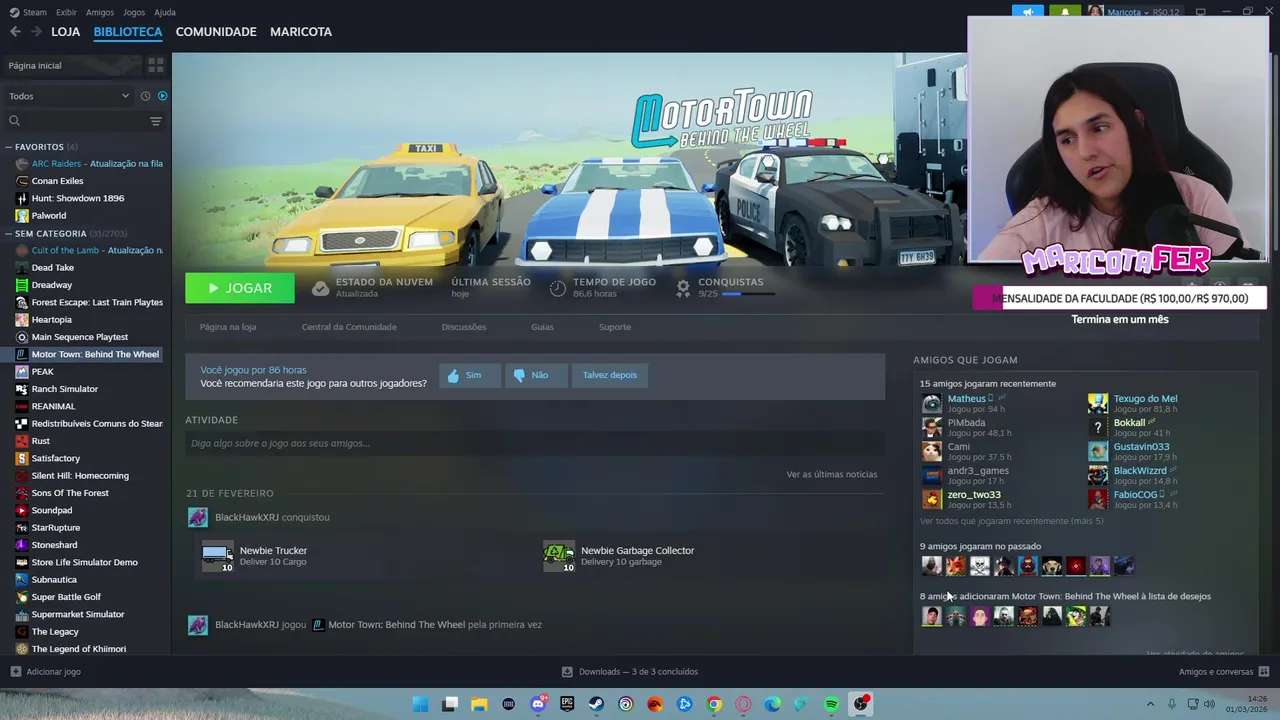The height and width of the screenshot is (720, 1280).
Task: Open Epic Games Launcher from taskbar
Action: 567,704
